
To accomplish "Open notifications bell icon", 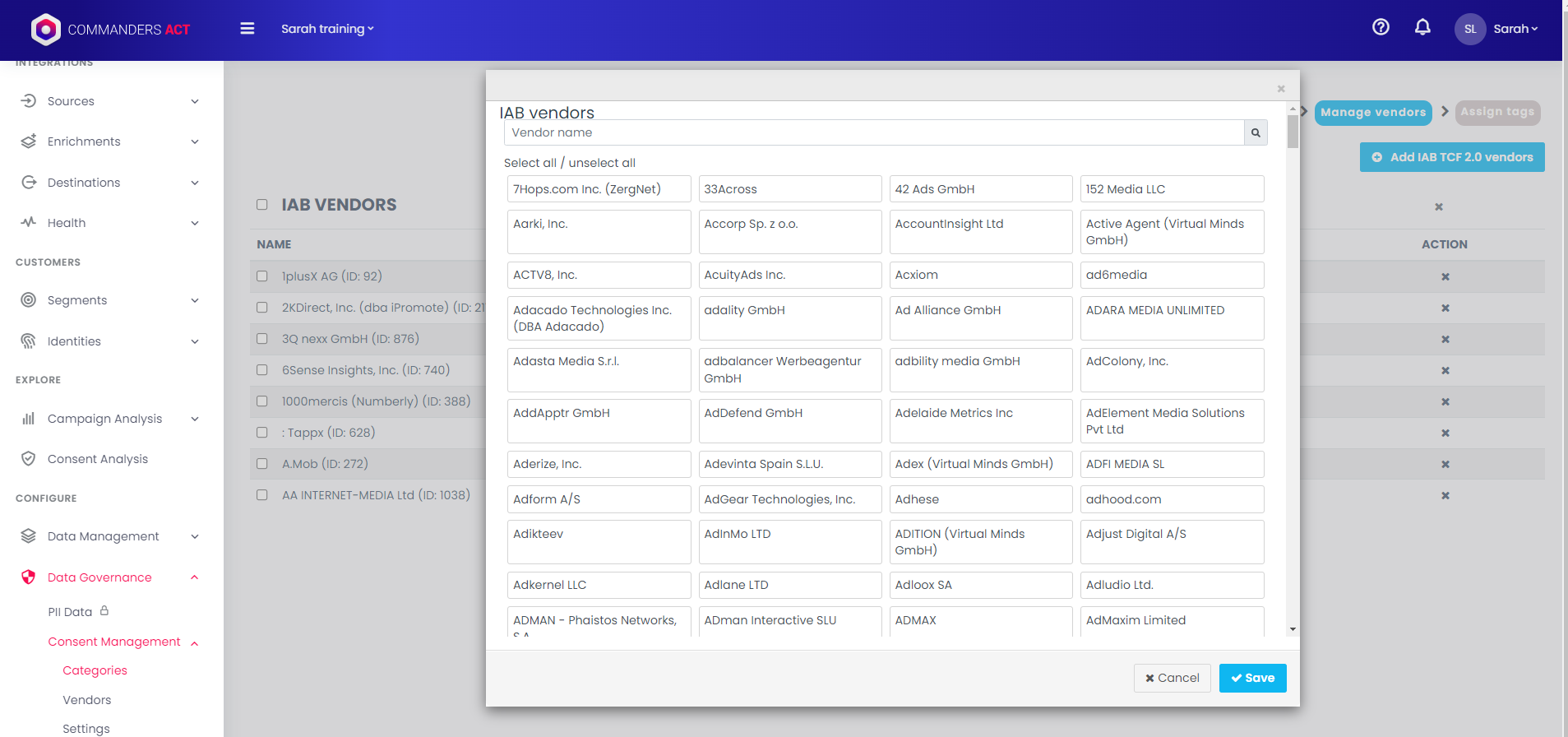I will pyautogui.click(x=1422, y=27).
